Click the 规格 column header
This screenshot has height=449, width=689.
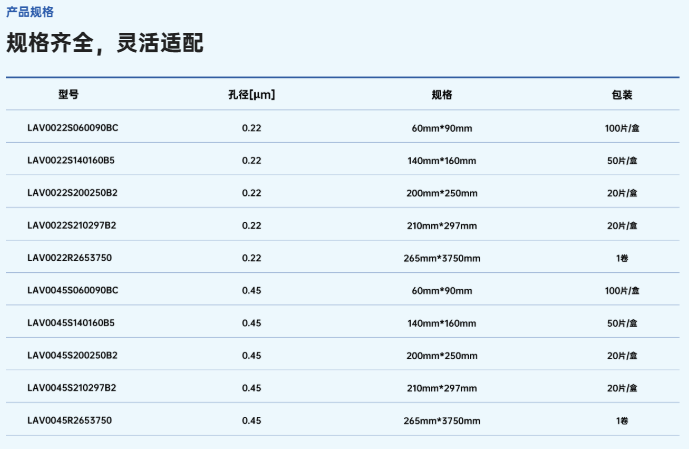coord(442,94)
